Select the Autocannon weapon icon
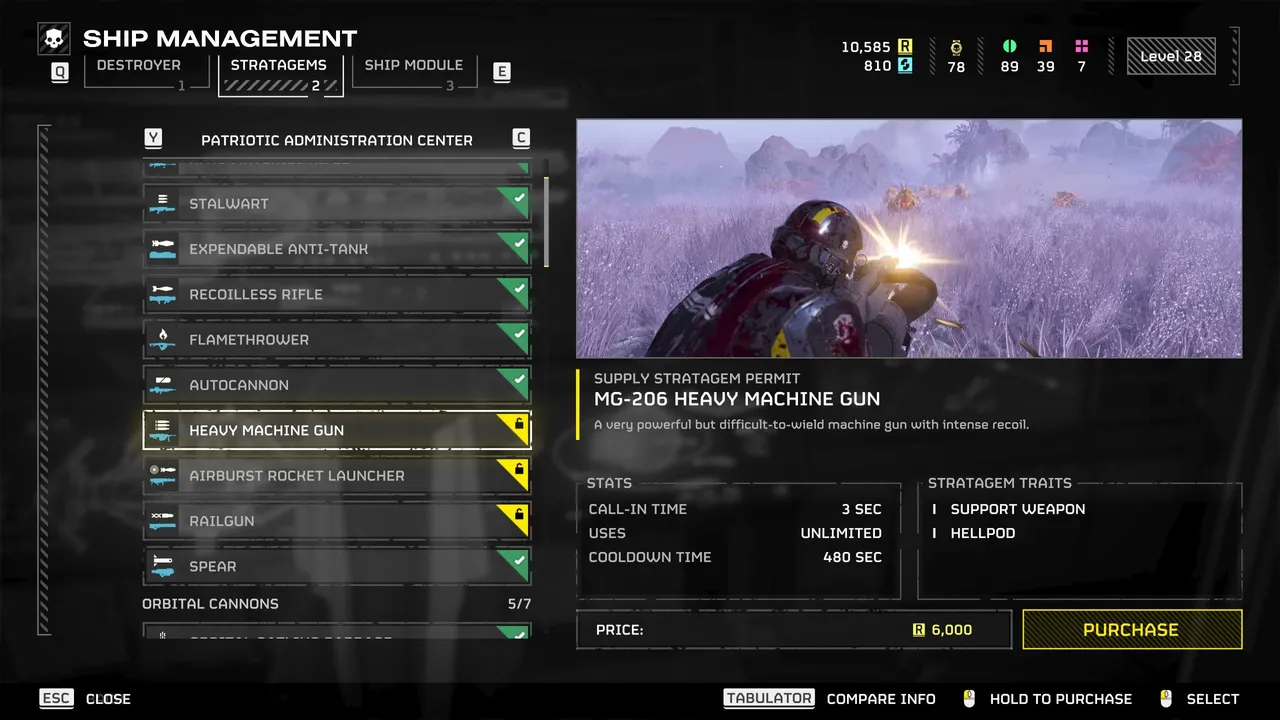The width and height of the screenshot is (1280, 720). click(x=162, y=385)
